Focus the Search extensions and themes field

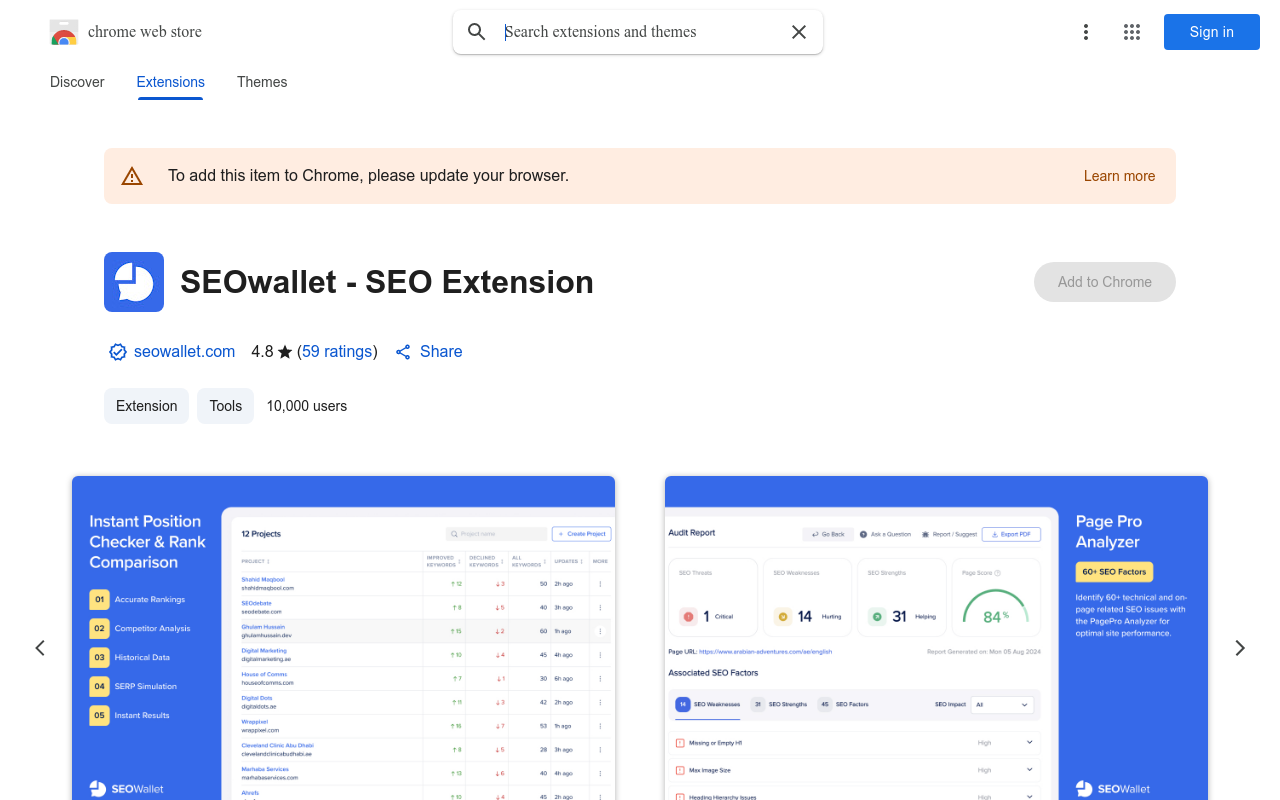tap(640, 32)
